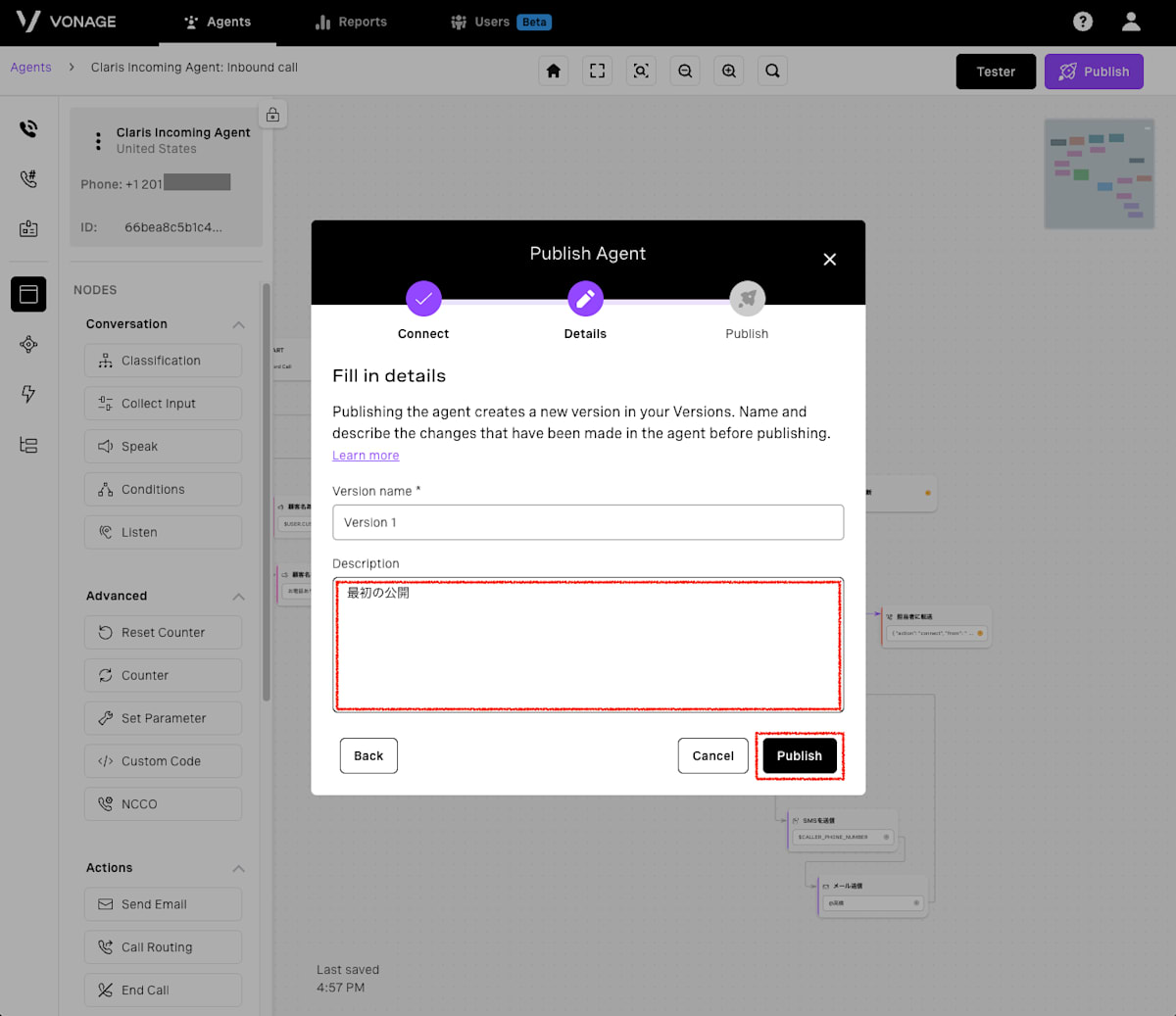The image size is (1176, 1016).
Task: Select the Send Email node
Action: (x=163, y=904)
